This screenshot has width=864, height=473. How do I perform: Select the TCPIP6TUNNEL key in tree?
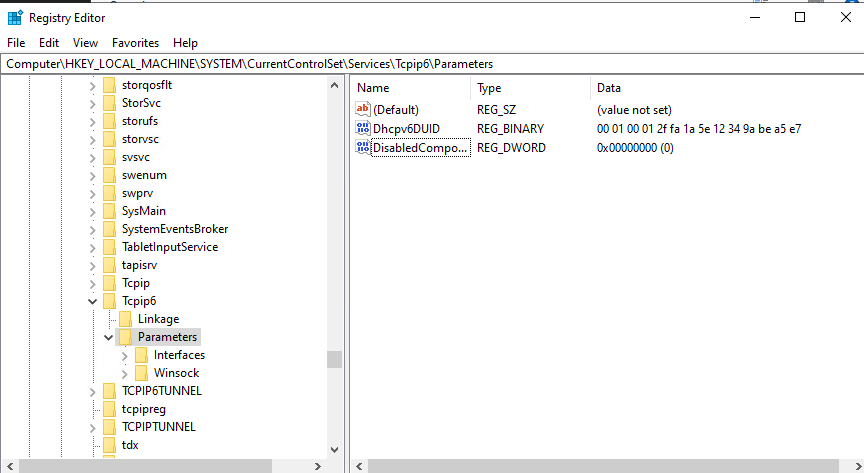tap(161, 391)
